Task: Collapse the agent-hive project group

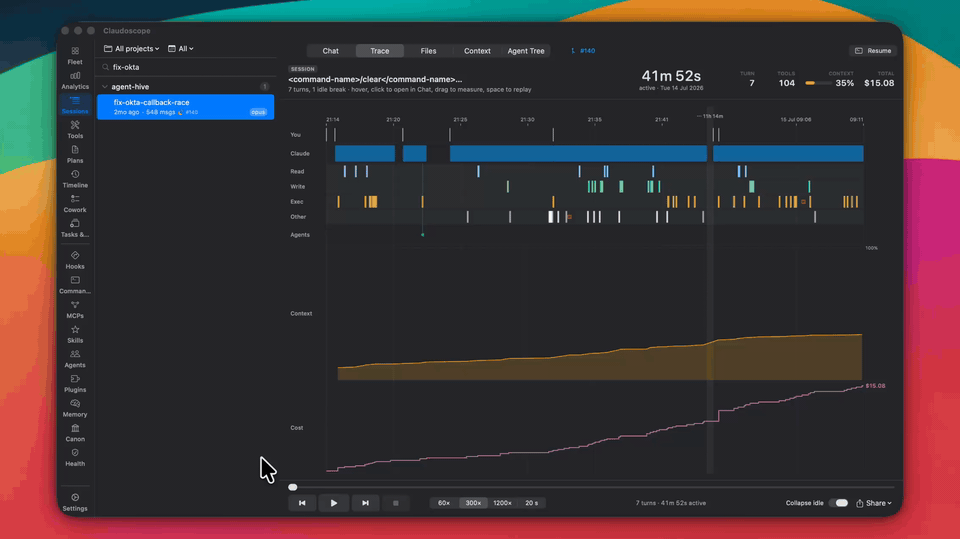Action: pyautogui.click(x=105, y=87)
